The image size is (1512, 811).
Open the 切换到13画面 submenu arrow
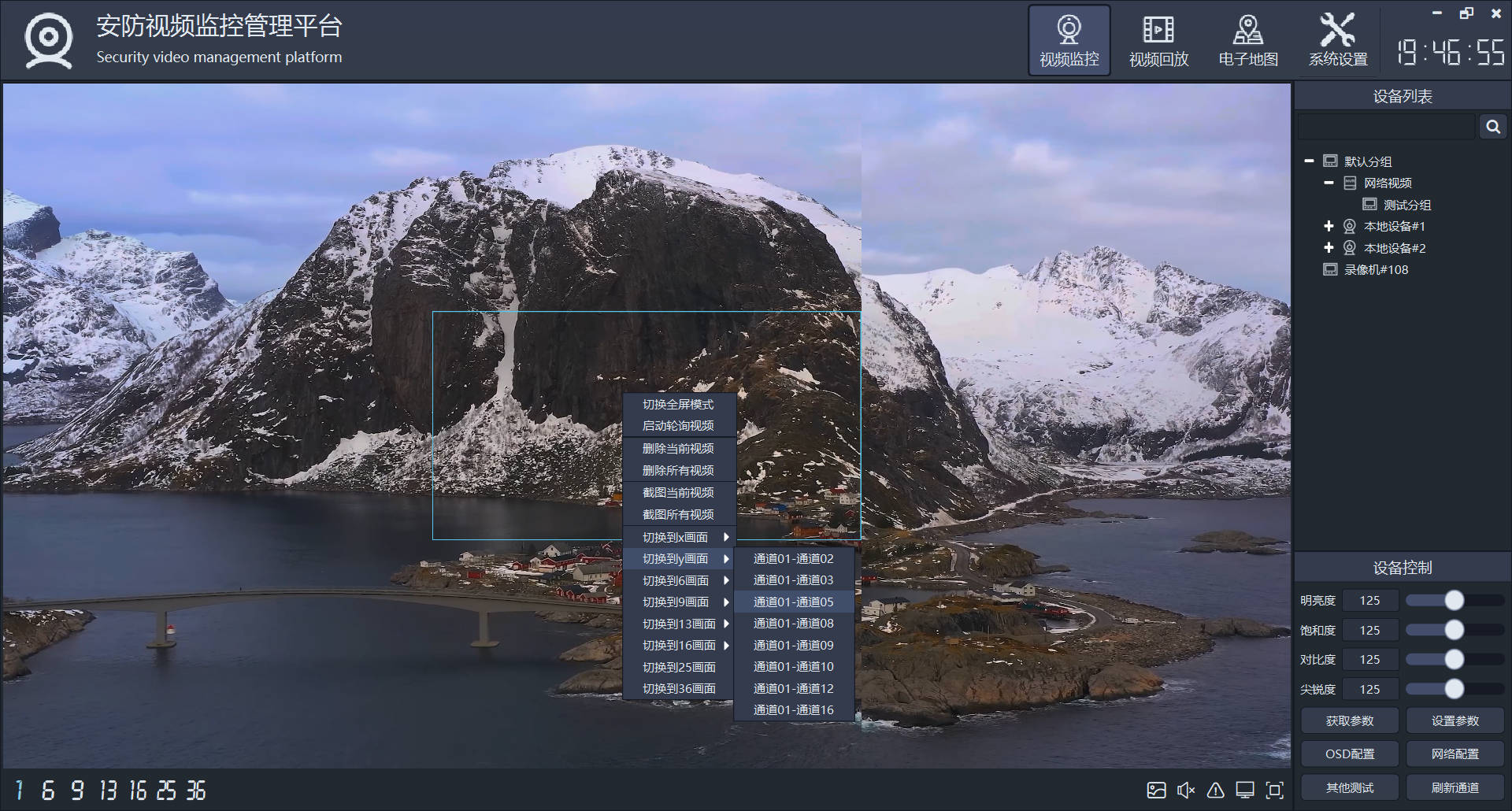[726, 624]
